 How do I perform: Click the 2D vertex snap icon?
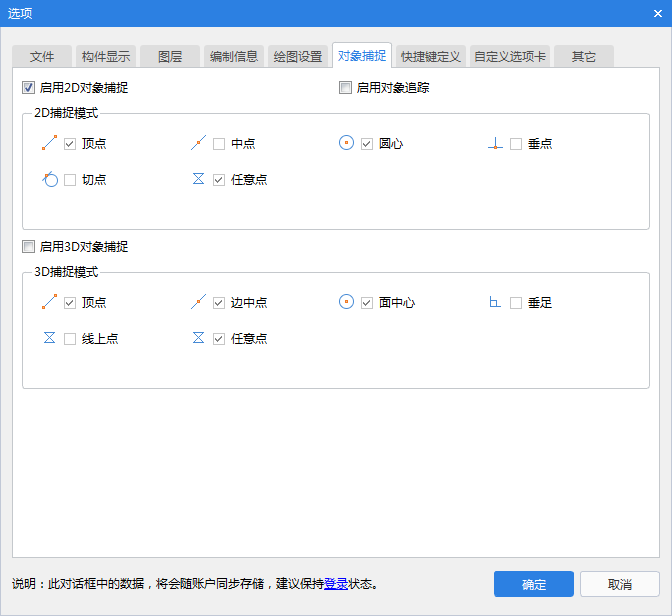pos(49,144)
